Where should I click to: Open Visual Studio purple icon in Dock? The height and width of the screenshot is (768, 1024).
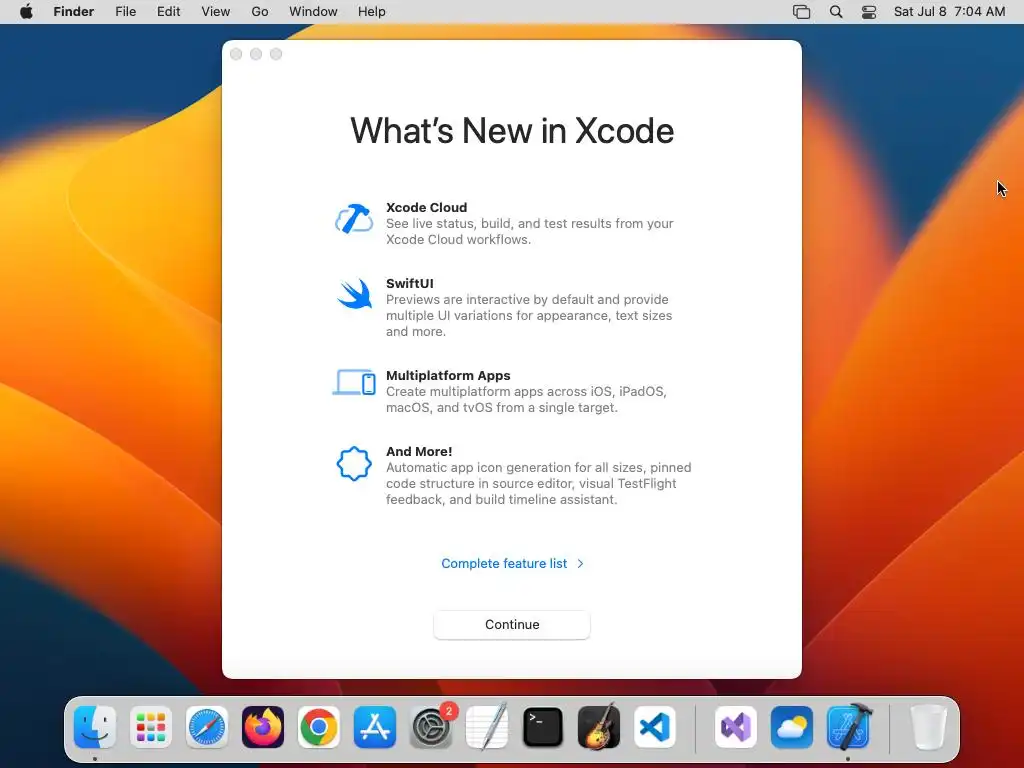coord(736,727)
